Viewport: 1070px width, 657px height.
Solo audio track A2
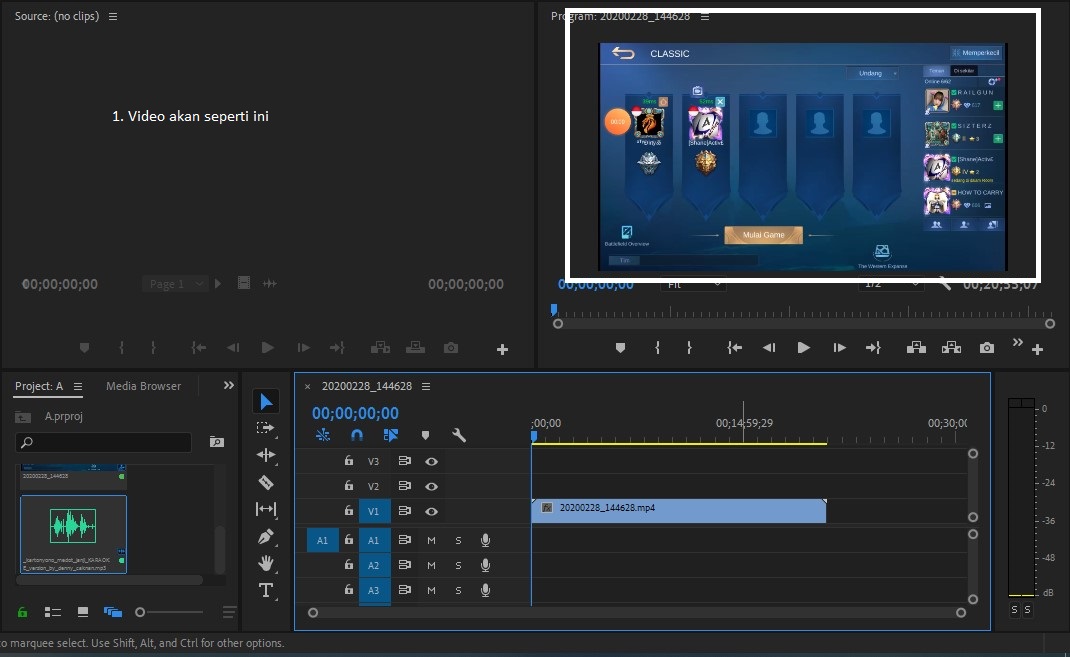[x=458, y=566]
